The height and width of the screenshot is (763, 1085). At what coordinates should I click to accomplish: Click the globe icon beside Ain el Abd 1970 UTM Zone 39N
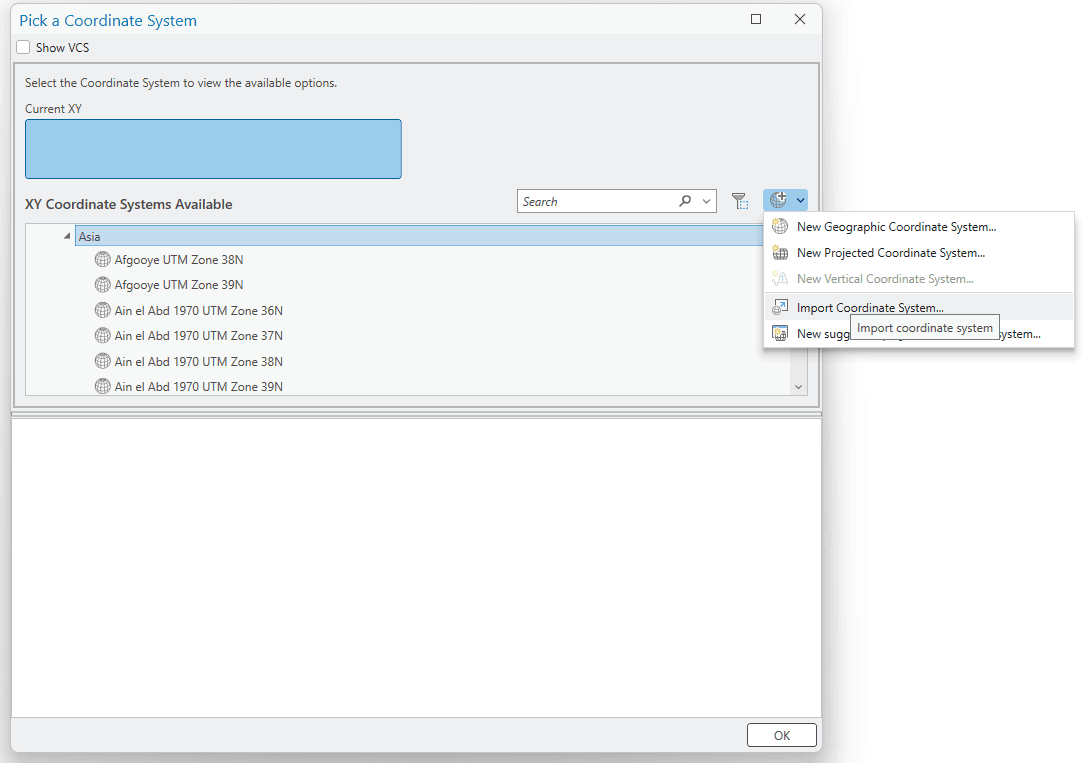(102, 386)
